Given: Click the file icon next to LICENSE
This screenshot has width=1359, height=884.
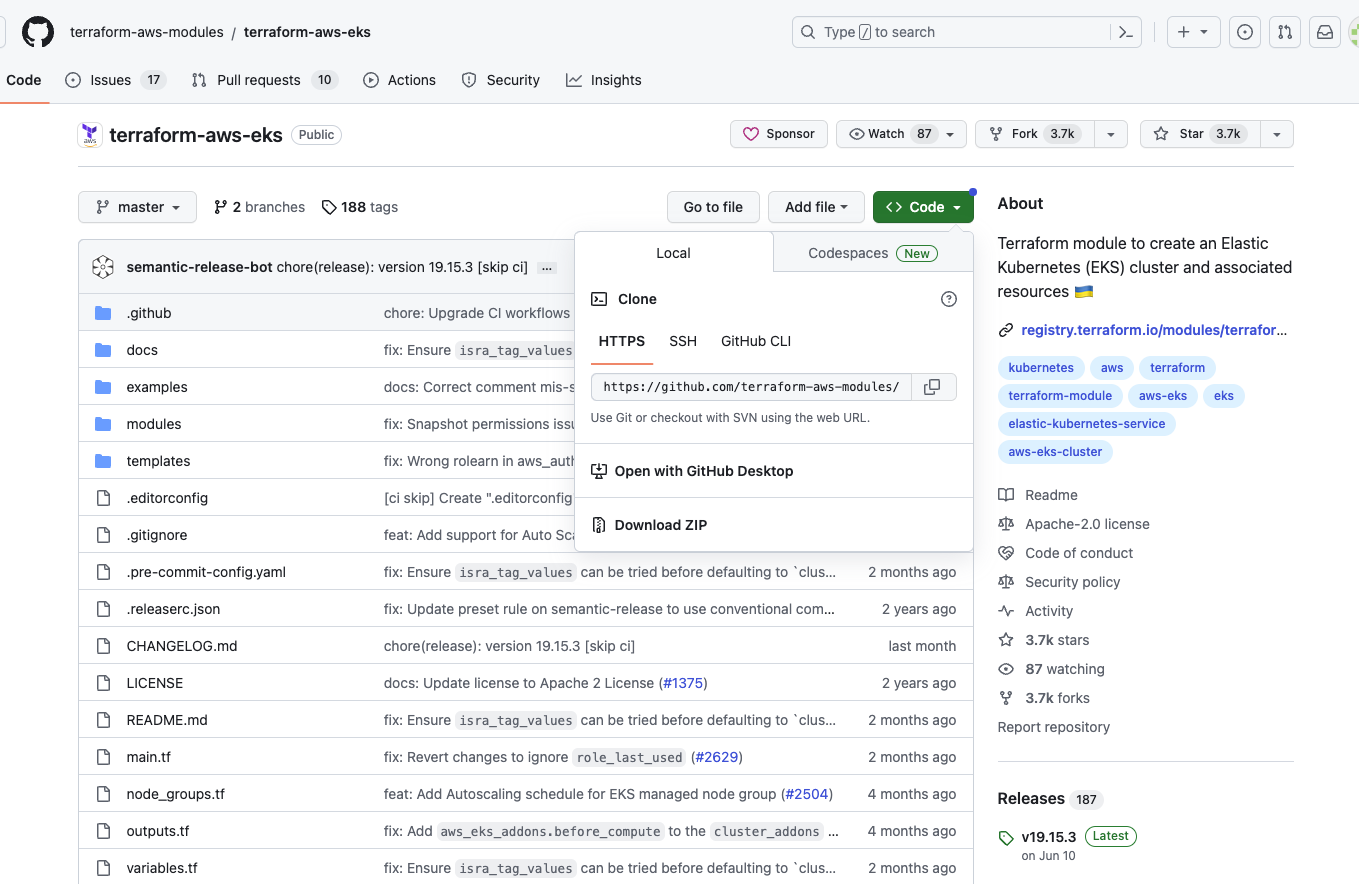Looking at the screenshot, I should pos(103,683).
